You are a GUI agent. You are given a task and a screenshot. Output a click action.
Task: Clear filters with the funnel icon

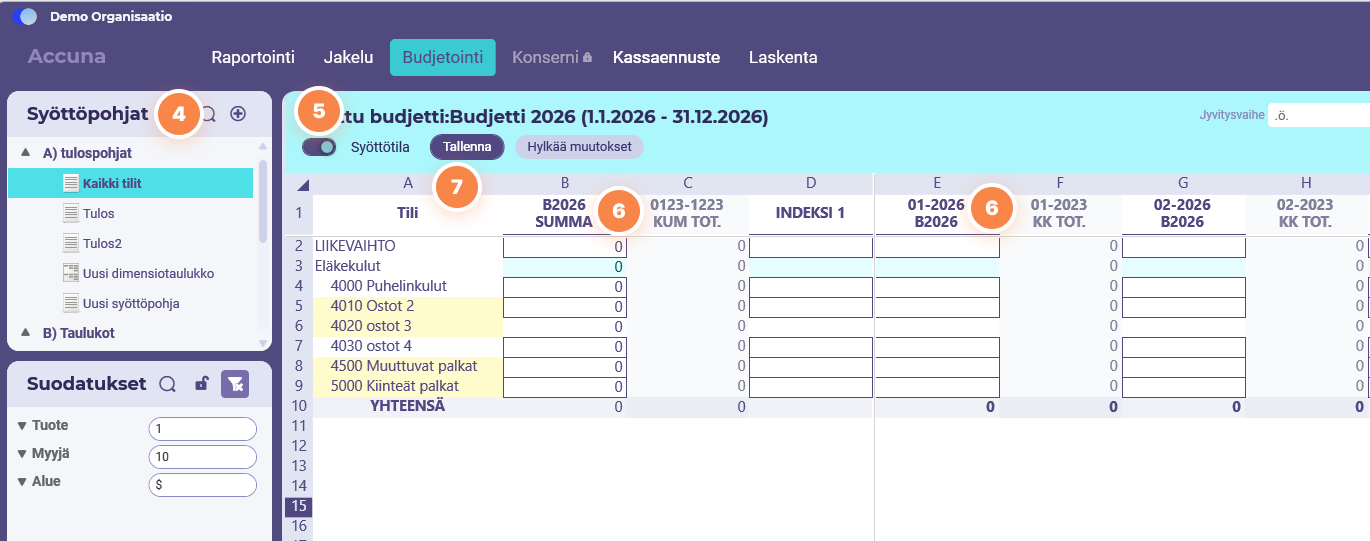[235, 384]
